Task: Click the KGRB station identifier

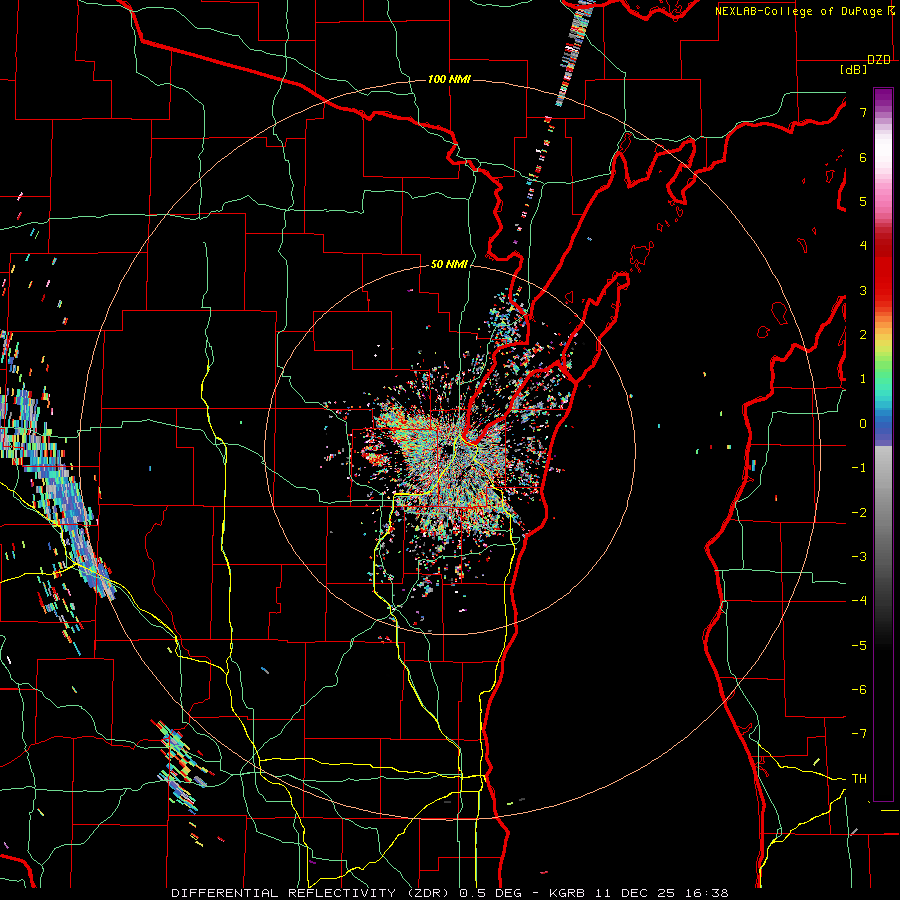Action: (567, 893)
